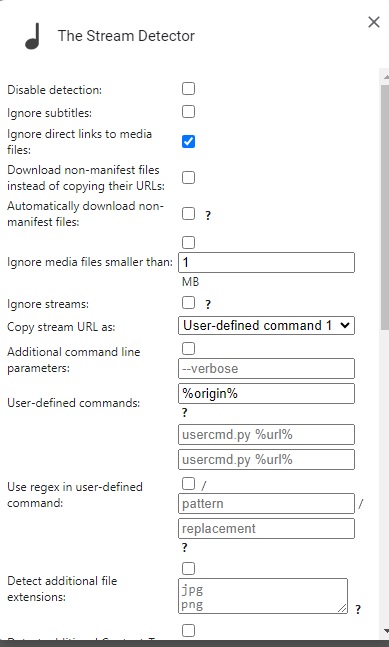The height and width of the screenshot is (647, 389).
Task: Click the second user-defined command field
Action: pos(266,434)
